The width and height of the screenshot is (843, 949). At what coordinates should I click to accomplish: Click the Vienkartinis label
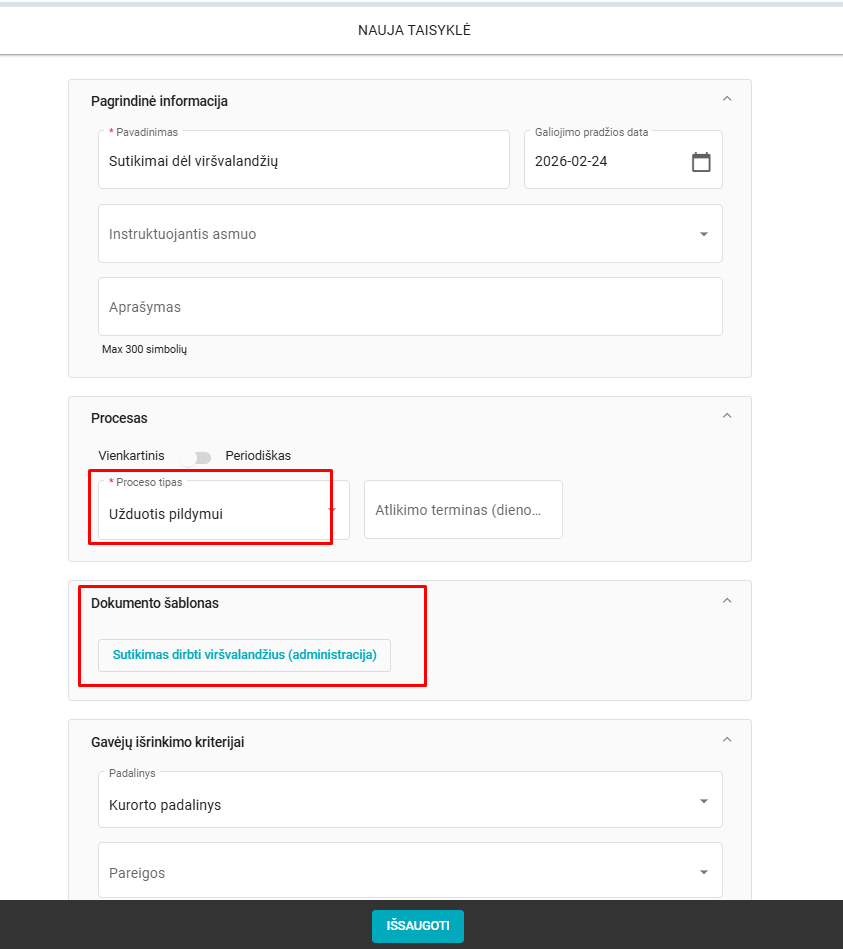(x=131, y=456)
